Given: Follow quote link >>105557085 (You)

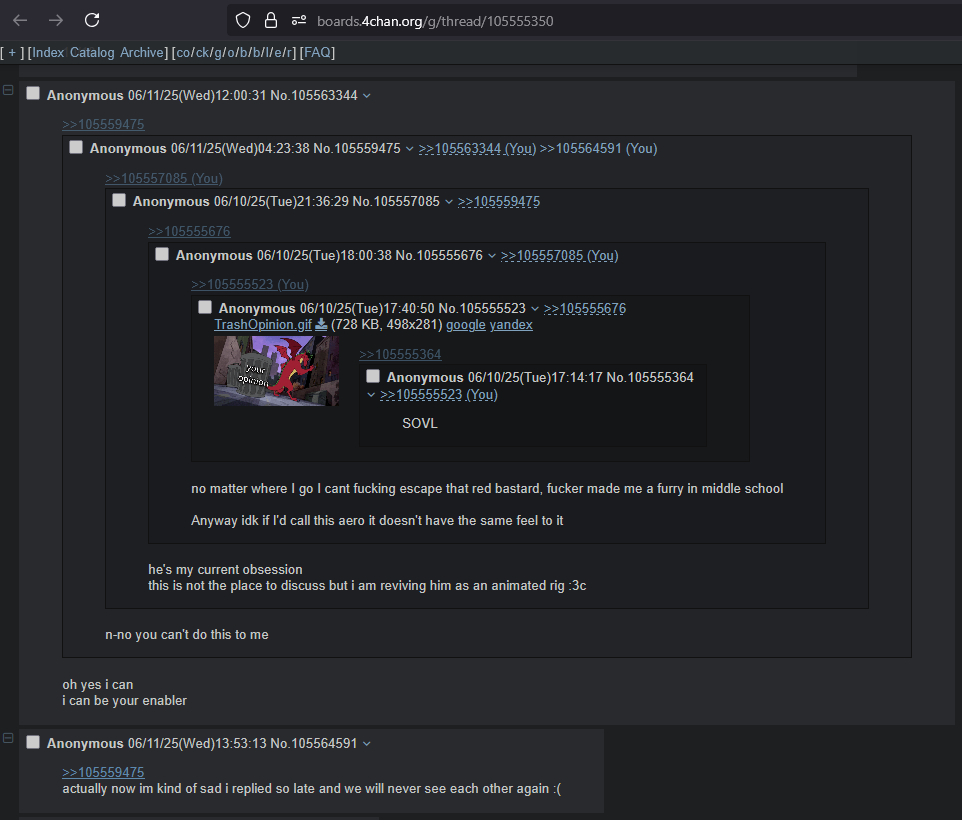Looking at the screenshot, I should [164, 178].
